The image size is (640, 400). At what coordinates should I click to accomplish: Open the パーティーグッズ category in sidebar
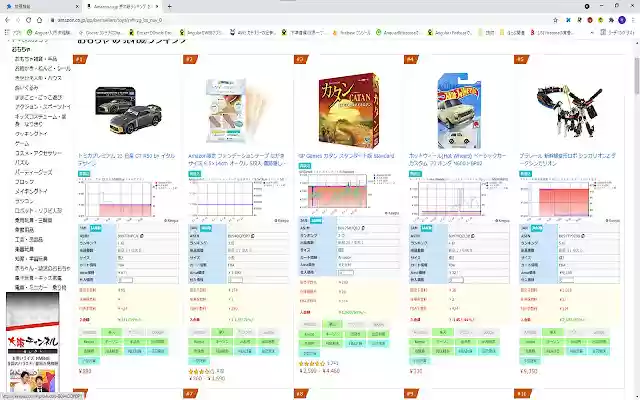[33, 172]
